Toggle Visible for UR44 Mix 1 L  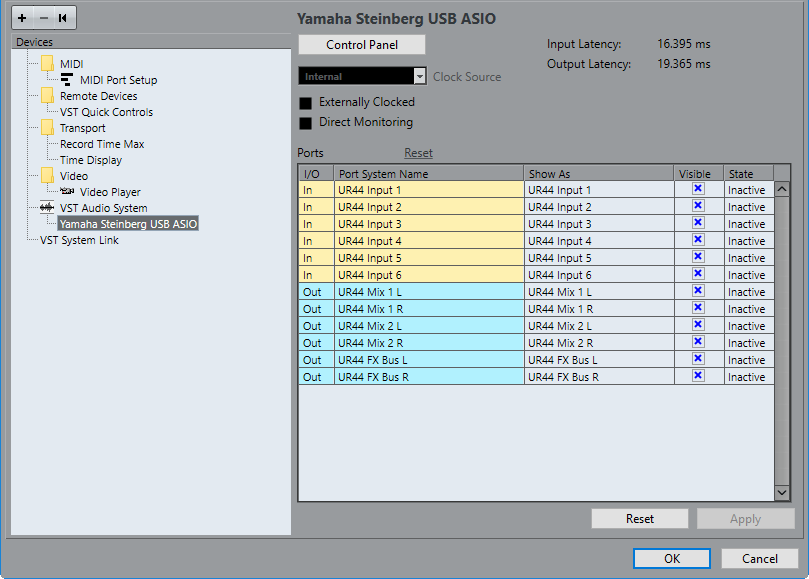(x=698, y=291)
